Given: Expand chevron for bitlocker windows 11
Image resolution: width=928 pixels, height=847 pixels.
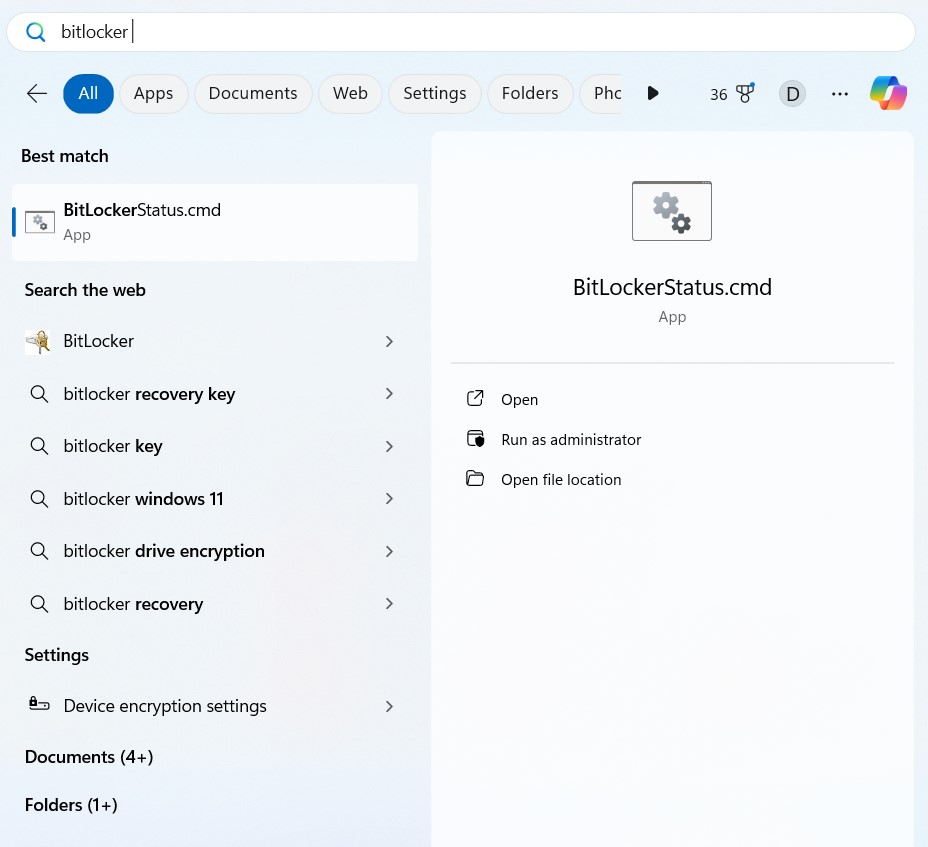Looking at the screenshot, I should click(389, 498).
